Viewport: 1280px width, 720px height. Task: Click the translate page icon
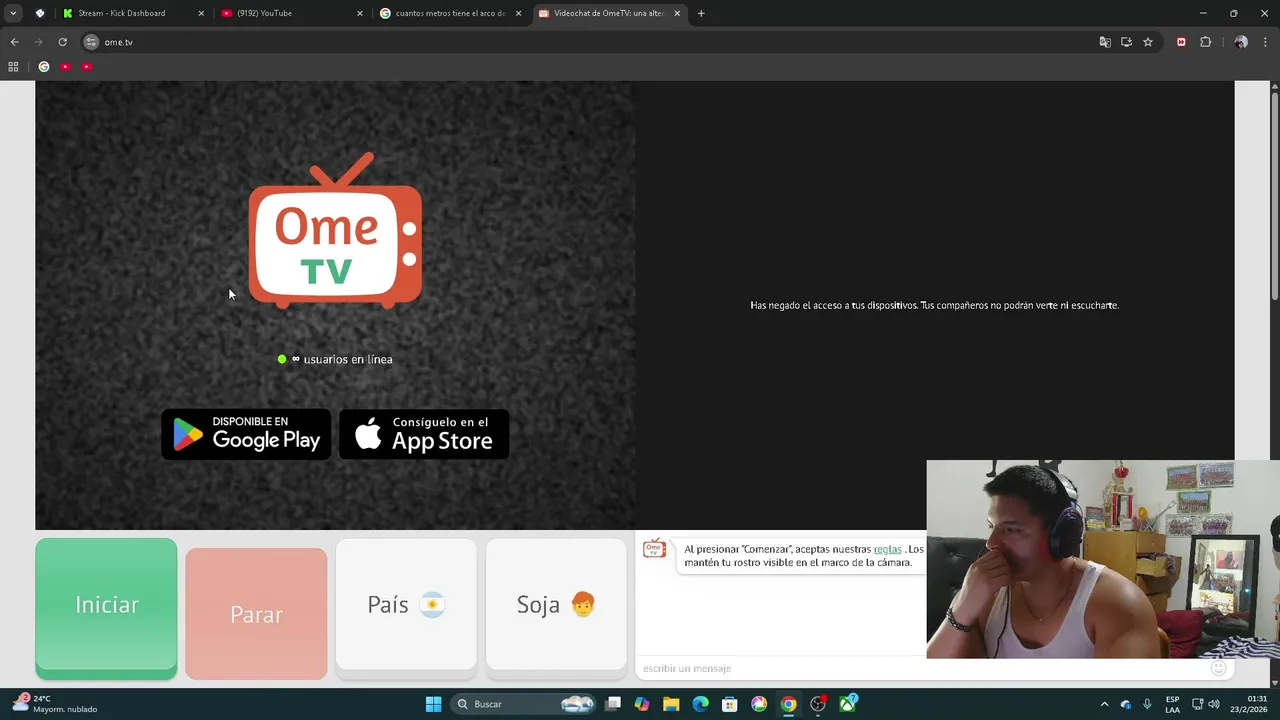click(1105, 42)
